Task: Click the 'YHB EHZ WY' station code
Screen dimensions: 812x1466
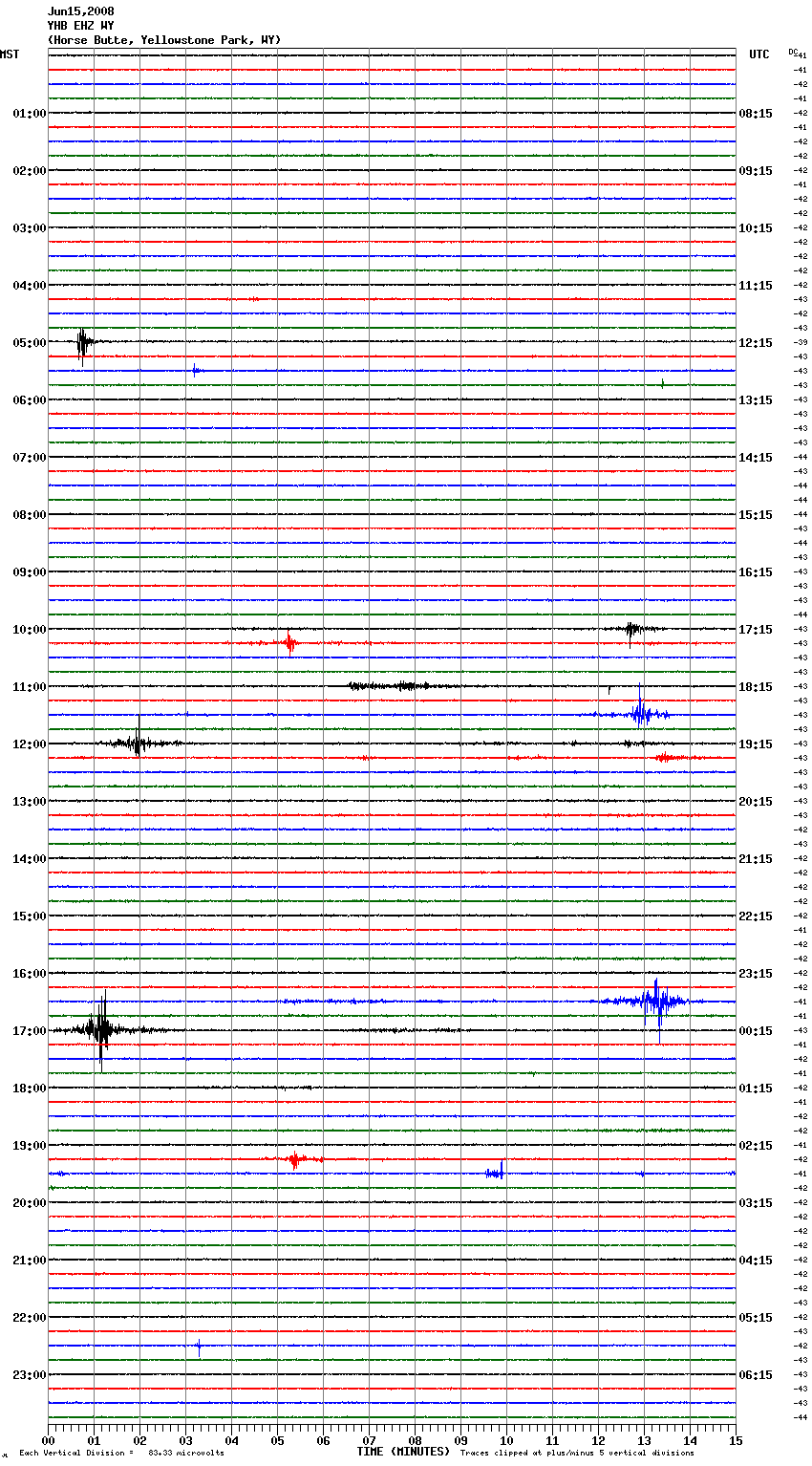Action: pos(81,26)
